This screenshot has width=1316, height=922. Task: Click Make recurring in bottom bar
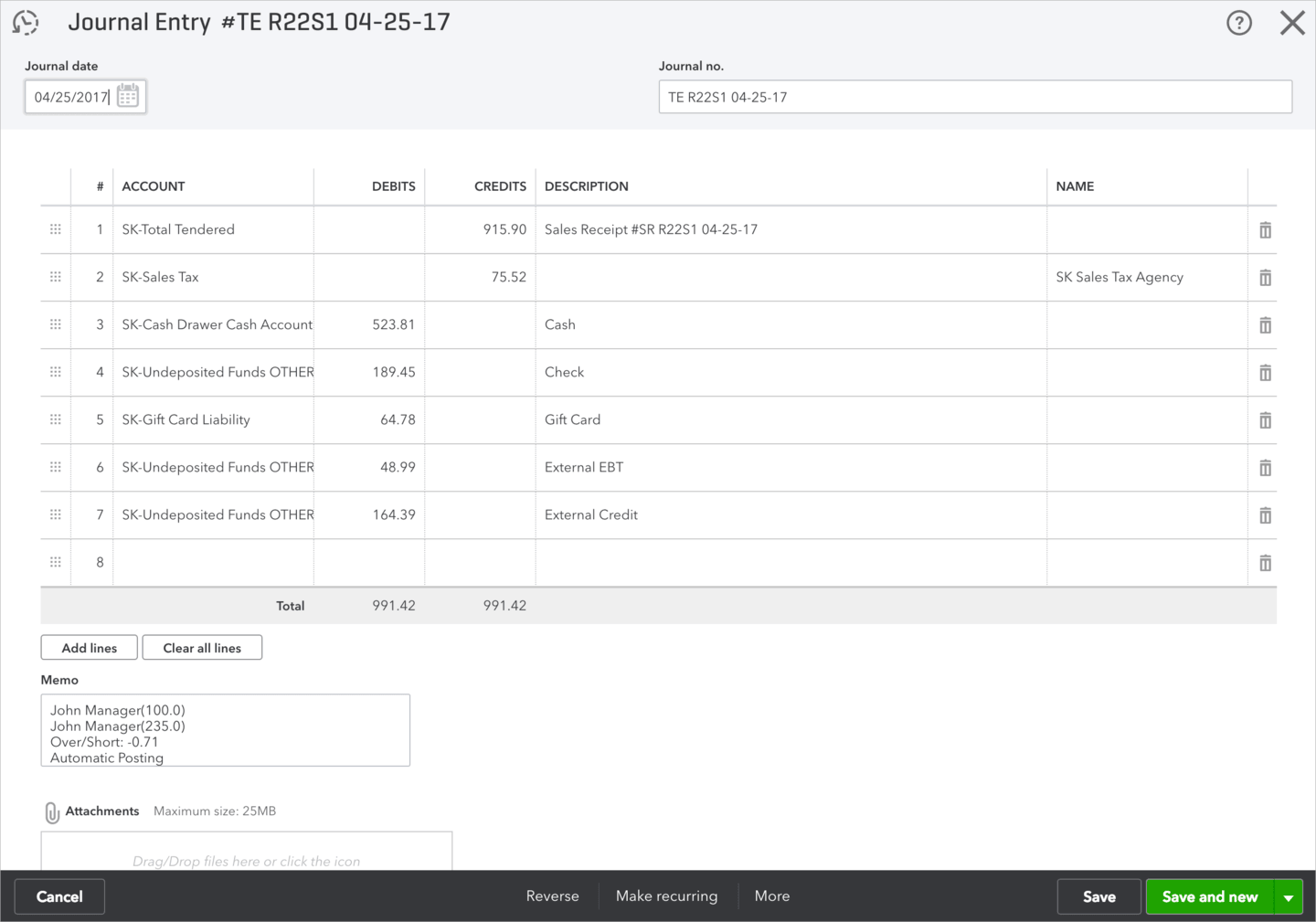667,896
